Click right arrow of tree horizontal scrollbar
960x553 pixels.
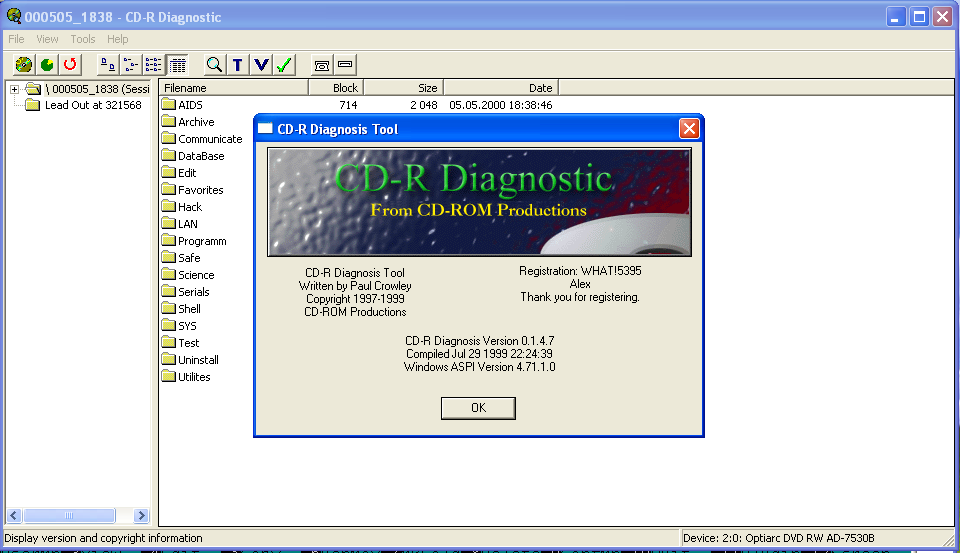coord(141,516)
